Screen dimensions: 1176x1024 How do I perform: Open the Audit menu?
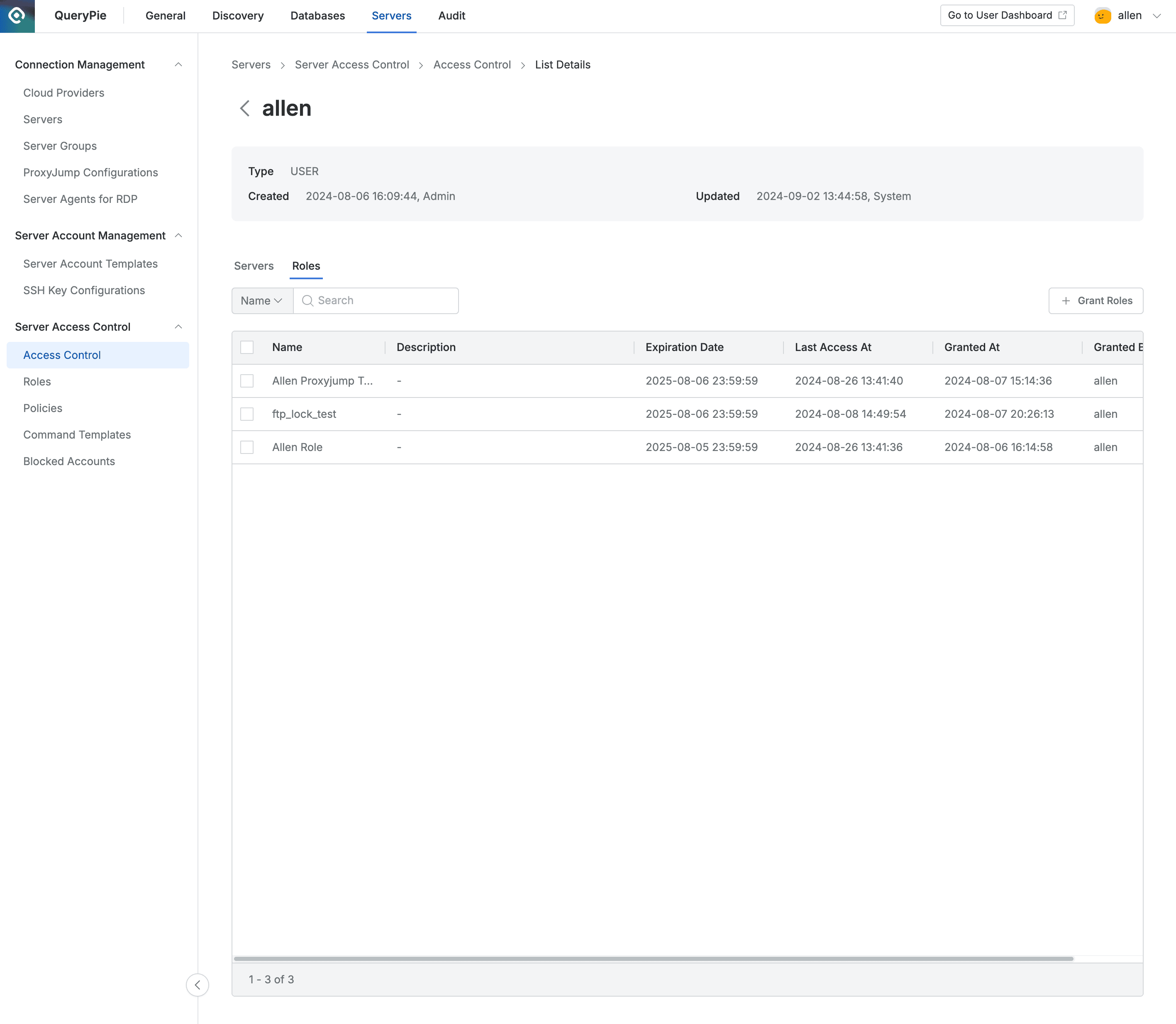(451, 15)
